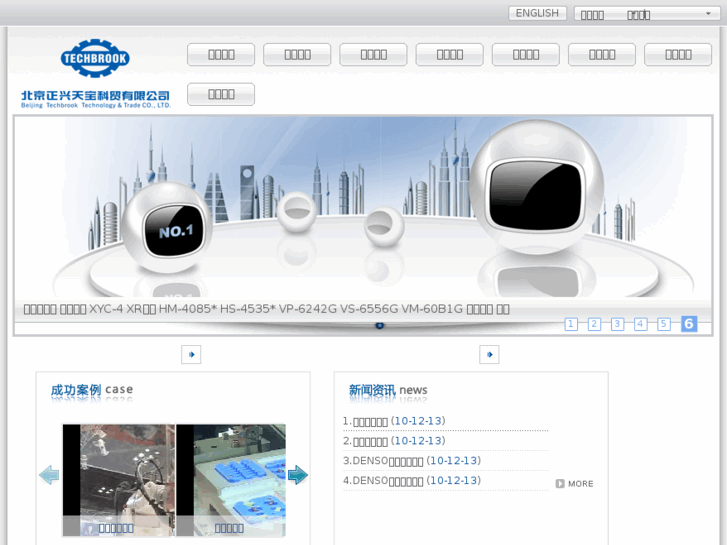Open news item 3 starting with DENSO
The width and height of the screenshot is (727, 545).
coord(412,461)
